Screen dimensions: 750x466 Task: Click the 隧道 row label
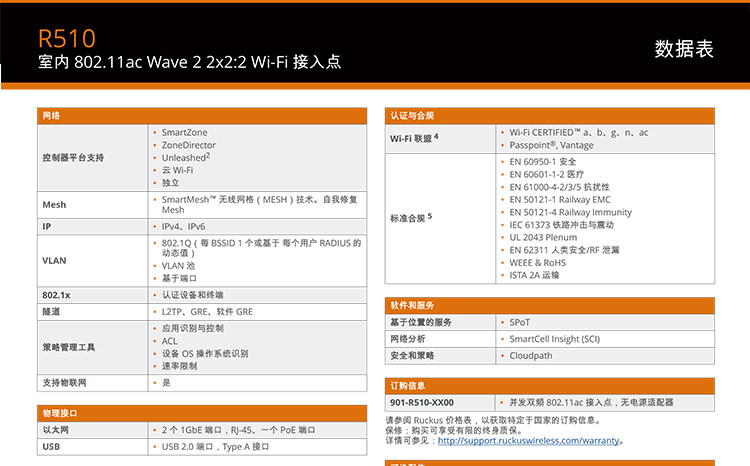tap(51, 312)
